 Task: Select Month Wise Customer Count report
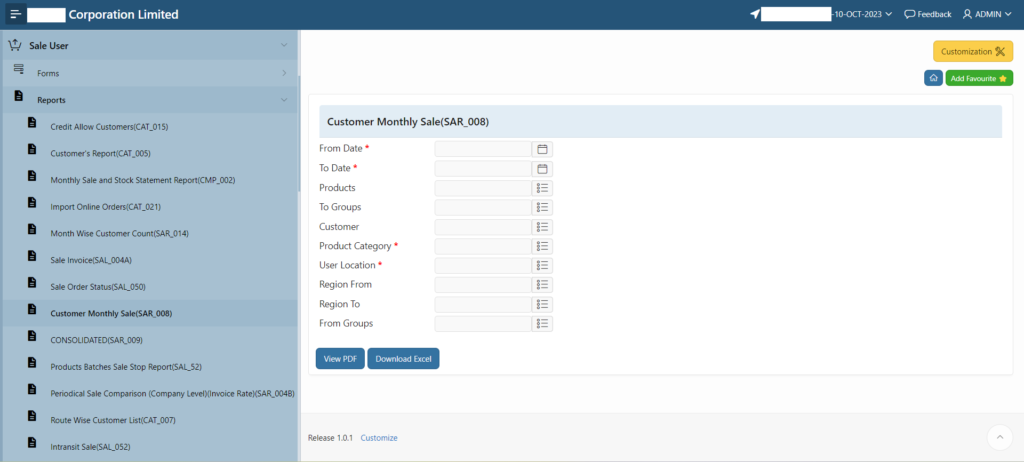(119, 233)
